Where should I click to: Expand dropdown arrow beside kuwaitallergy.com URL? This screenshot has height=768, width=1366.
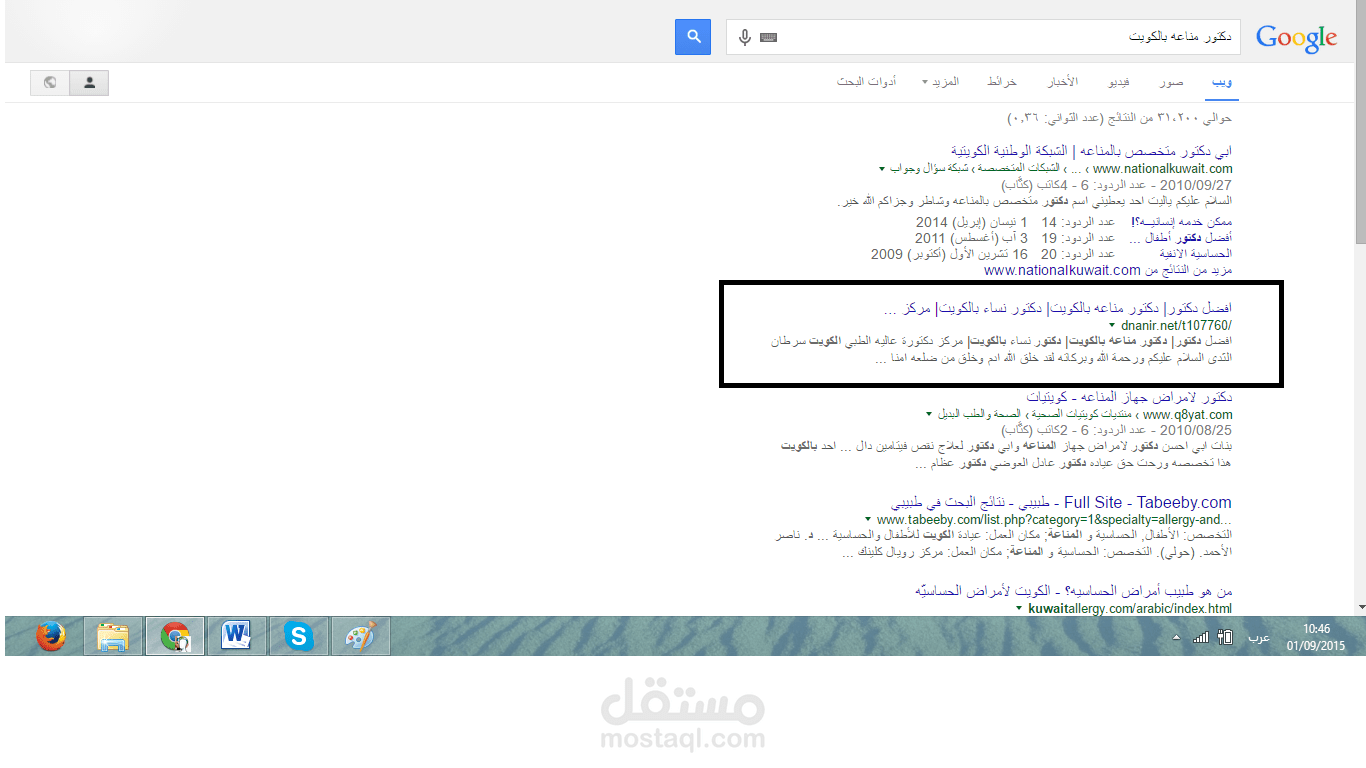coord(1019,609)
